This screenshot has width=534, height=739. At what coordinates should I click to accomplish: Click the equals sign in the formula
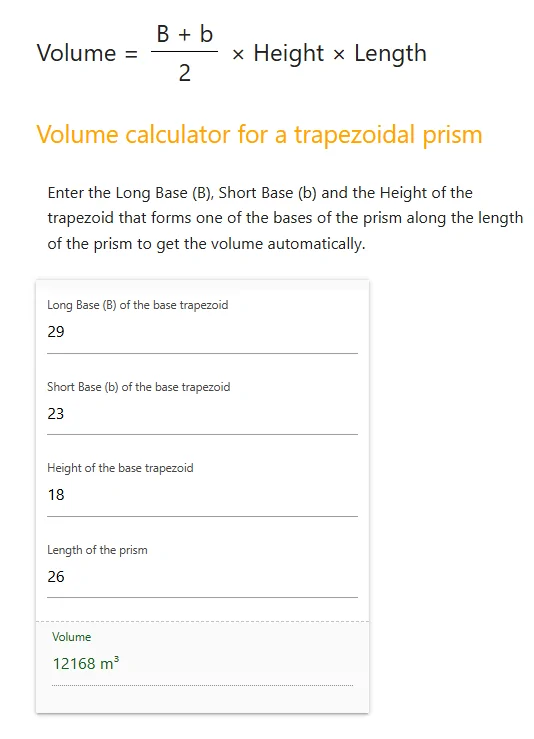point(131,54)
